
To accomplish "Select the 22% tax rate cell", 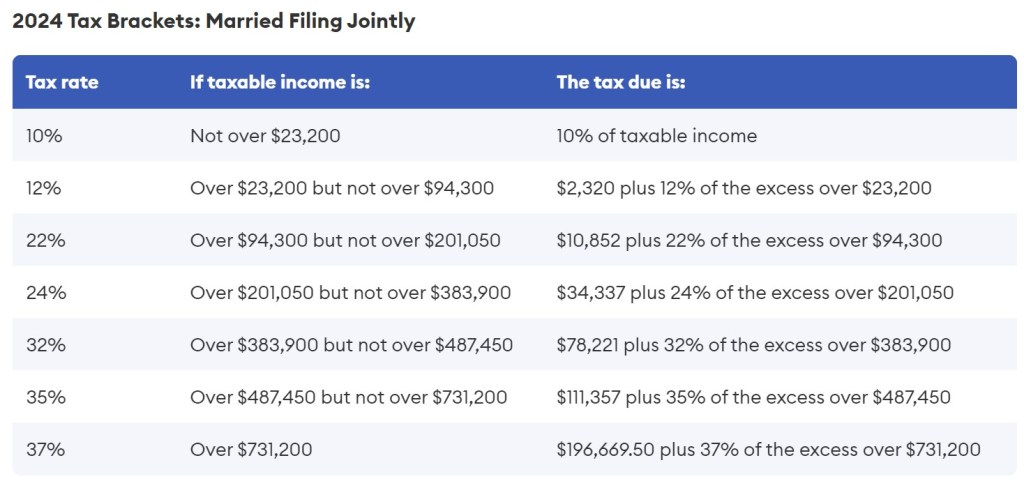I will [45, 240].
